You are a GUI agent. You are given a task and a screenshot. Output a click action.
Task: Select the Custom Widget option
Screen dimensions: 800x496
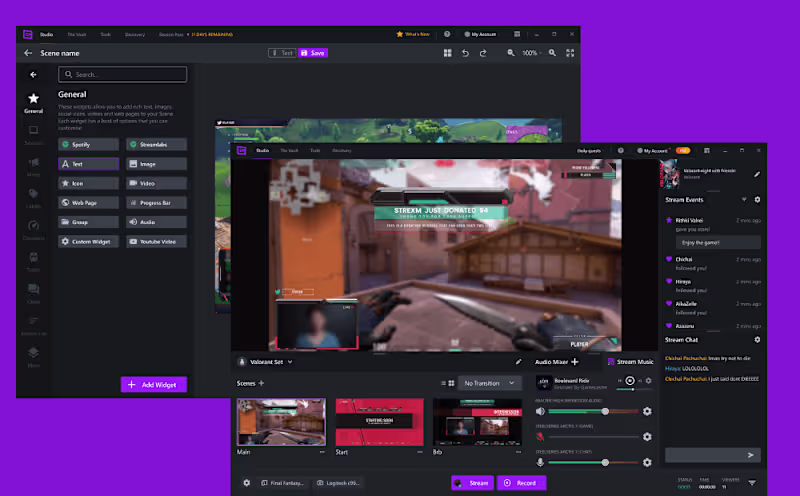(89, 241)
